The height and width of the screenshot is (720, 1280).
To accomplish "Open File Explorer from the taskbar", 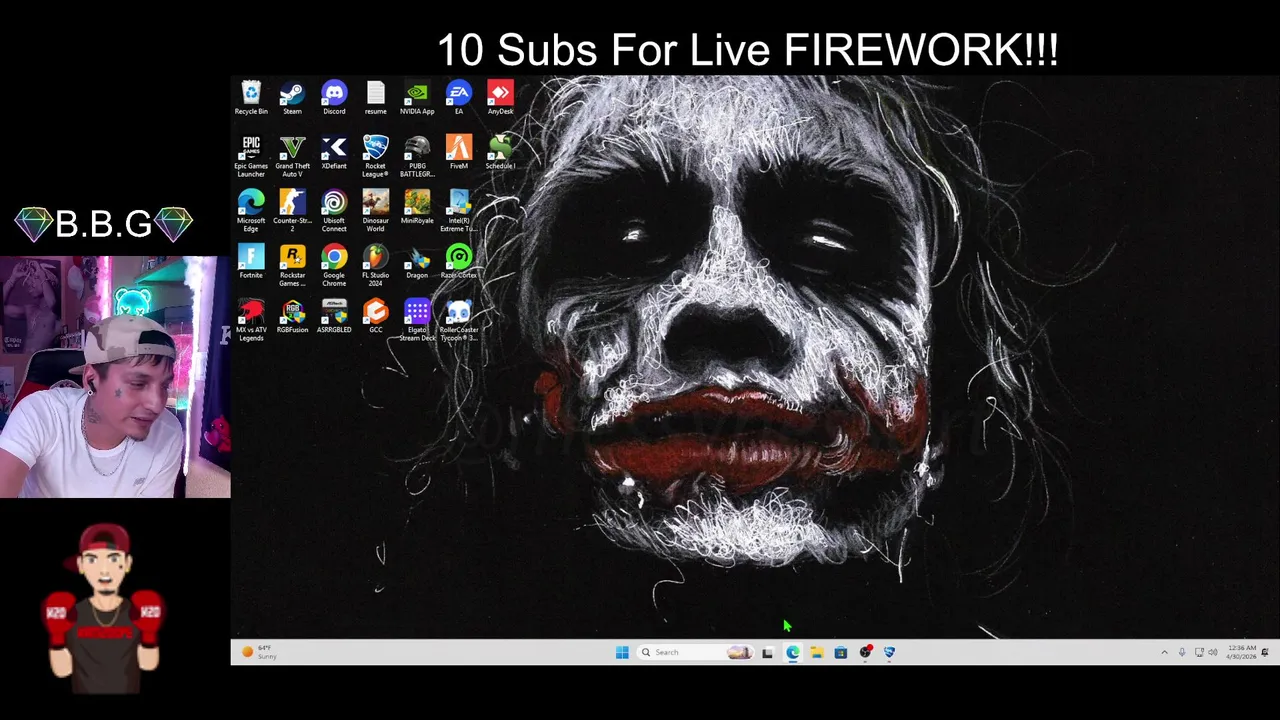I will click(x=816, y=652).
